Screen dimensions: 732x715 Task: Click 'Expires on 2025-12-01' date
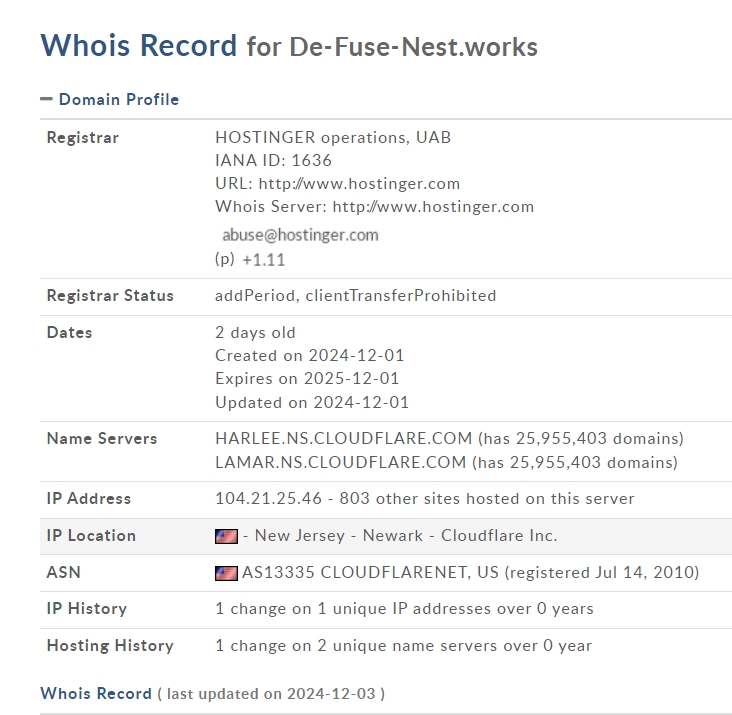(307, 378)
